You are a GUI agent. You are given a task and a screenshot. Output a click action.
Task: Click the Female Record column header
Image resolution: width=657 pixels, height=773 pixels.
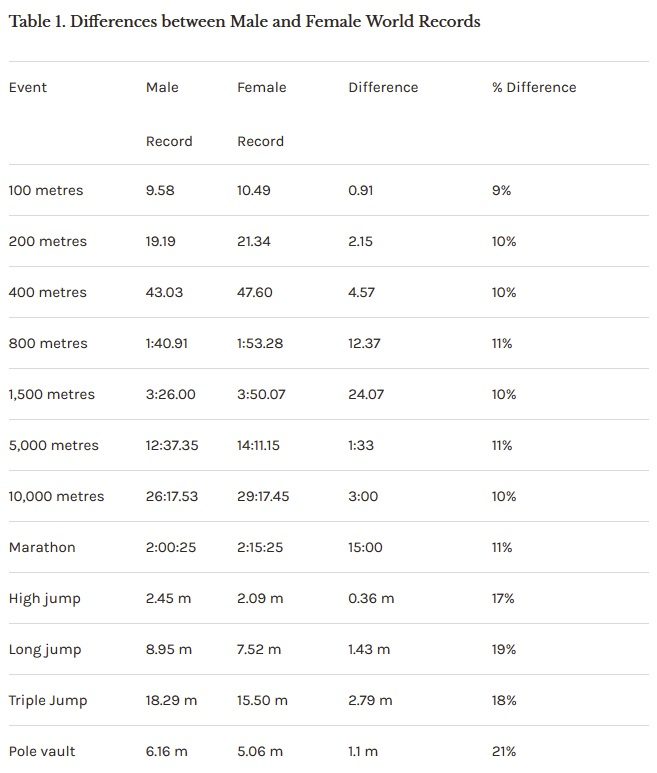pos(262,114)
